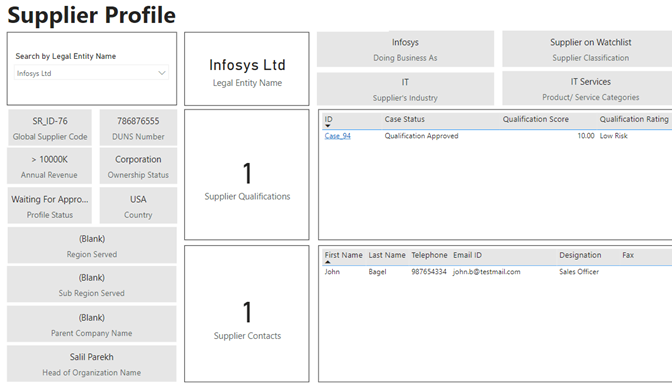Click the IT Supplier's Industry card
The image size is (672, 383).
(405, 89)
